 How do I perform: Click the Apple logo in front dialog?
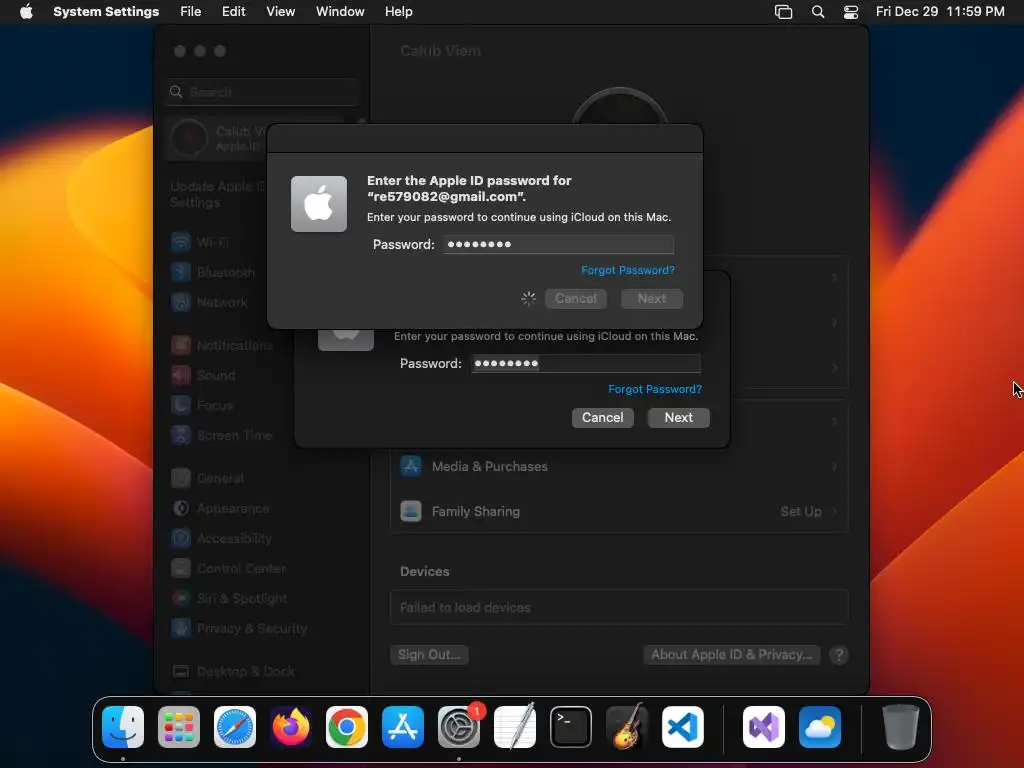[x=319, y=204]
